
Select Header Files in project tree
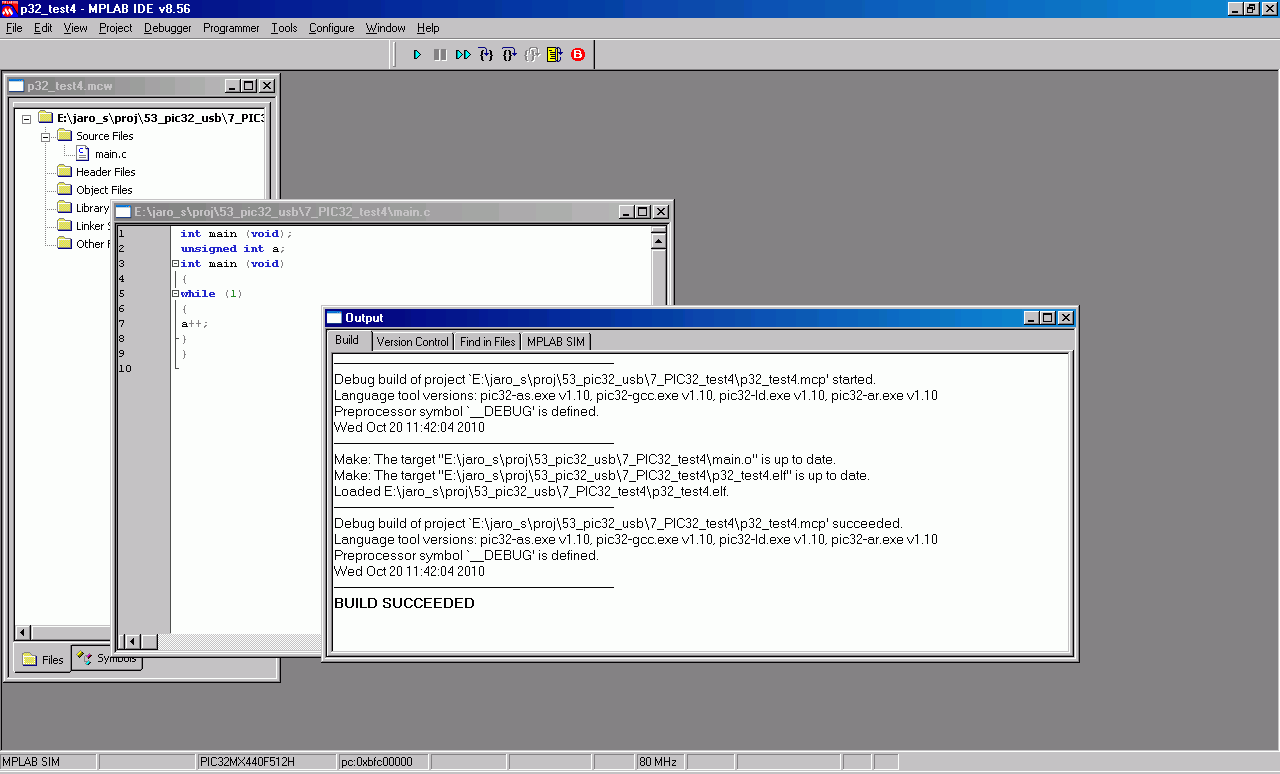click(106, 172)
